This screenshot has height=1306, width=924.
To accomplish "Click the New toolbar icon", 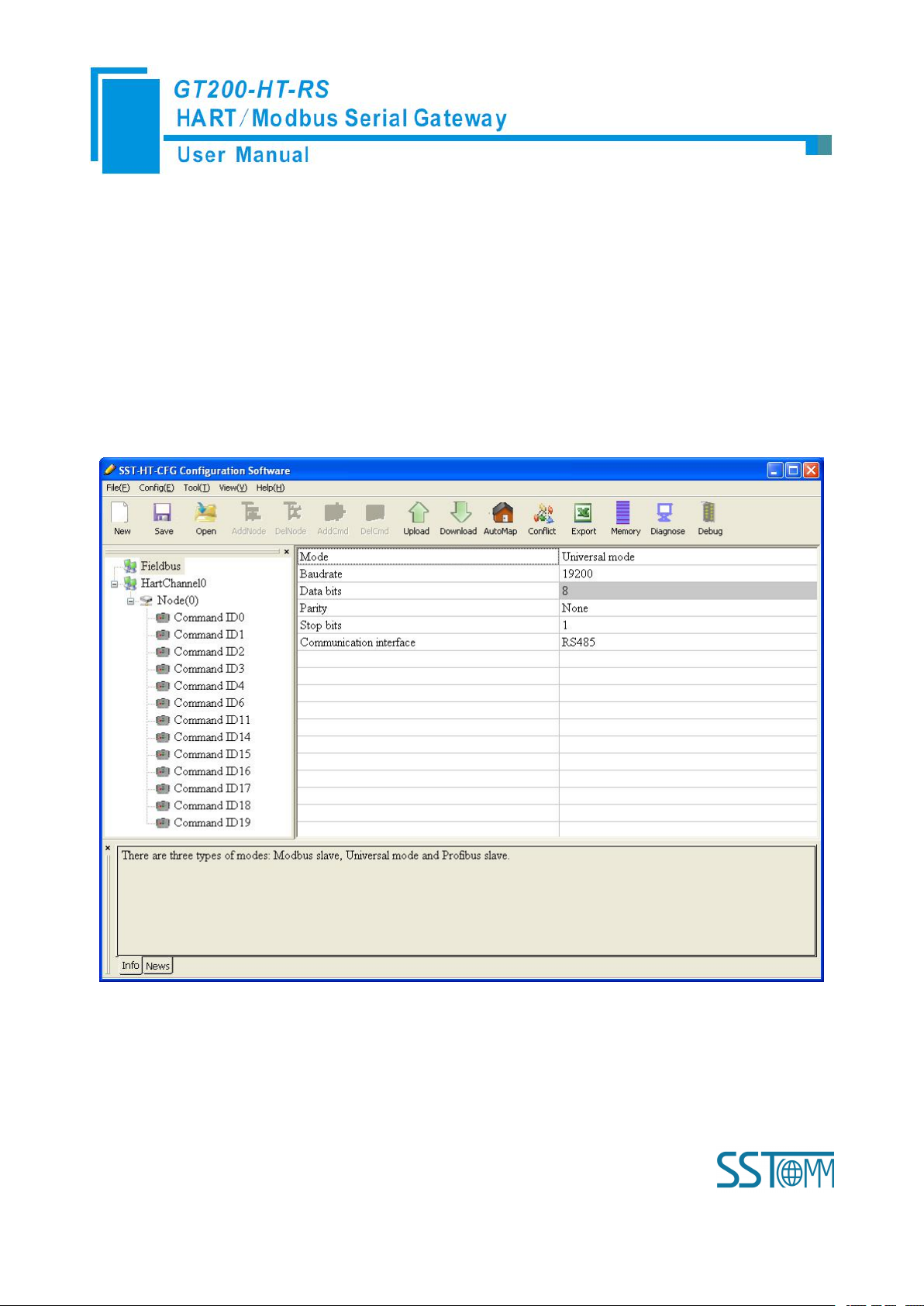I will point(120,513).
